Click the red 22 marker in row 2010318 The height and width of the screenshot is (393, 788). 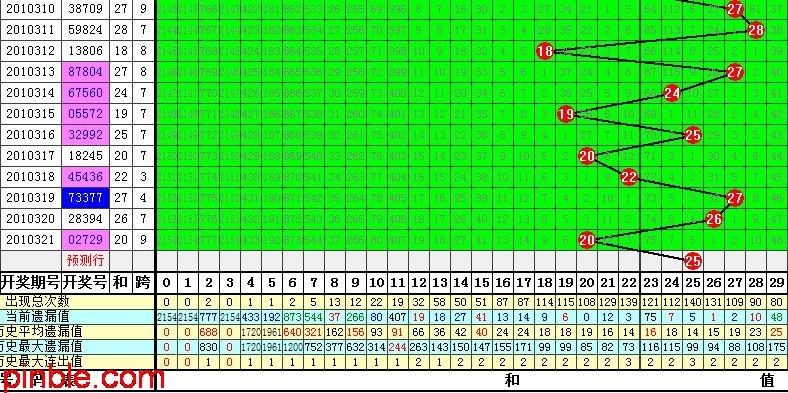click(x=629, y=177)
